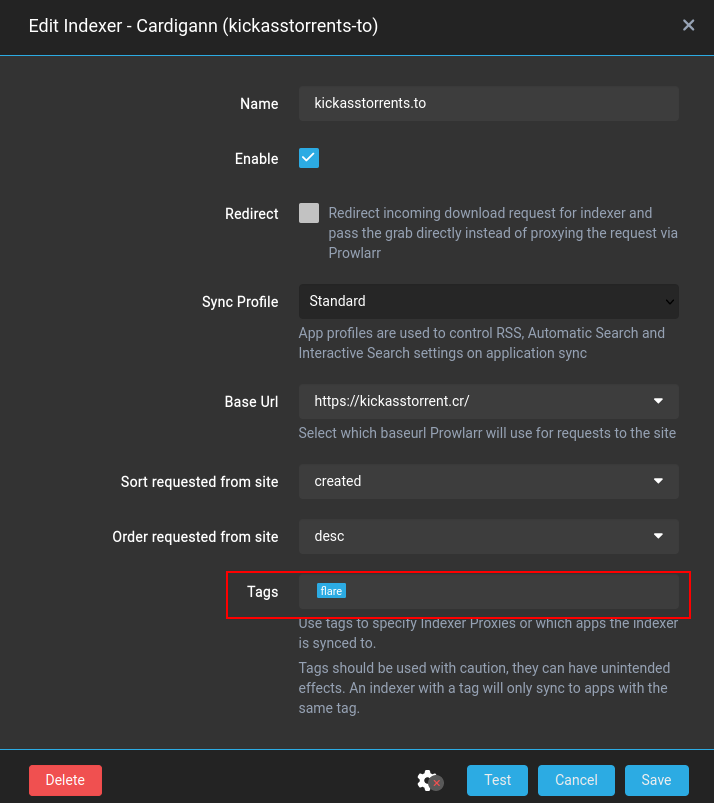The image size is (714, 803).
Task: Click the Redirect help text
Action: pyautogui.click(x=503, y=233)
